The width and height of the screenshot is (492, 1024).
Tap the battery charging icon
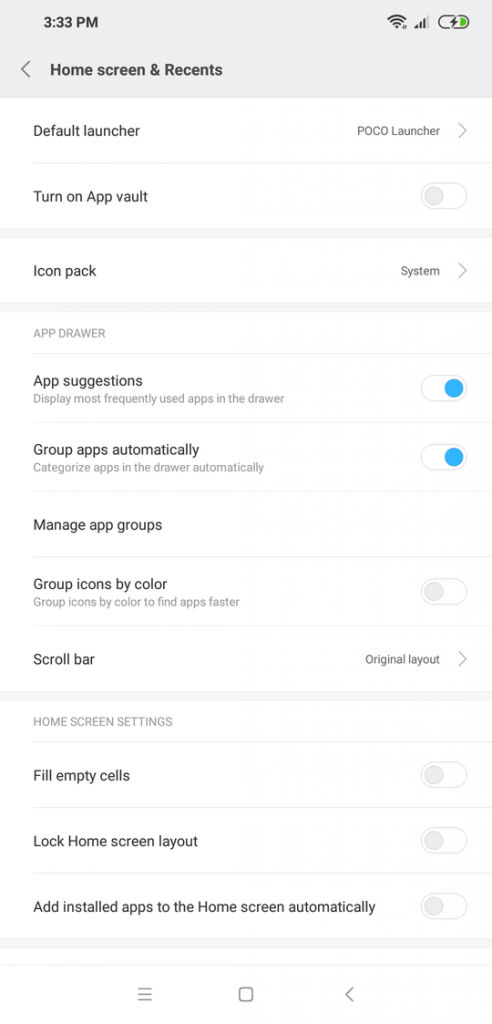click(453, 22)
